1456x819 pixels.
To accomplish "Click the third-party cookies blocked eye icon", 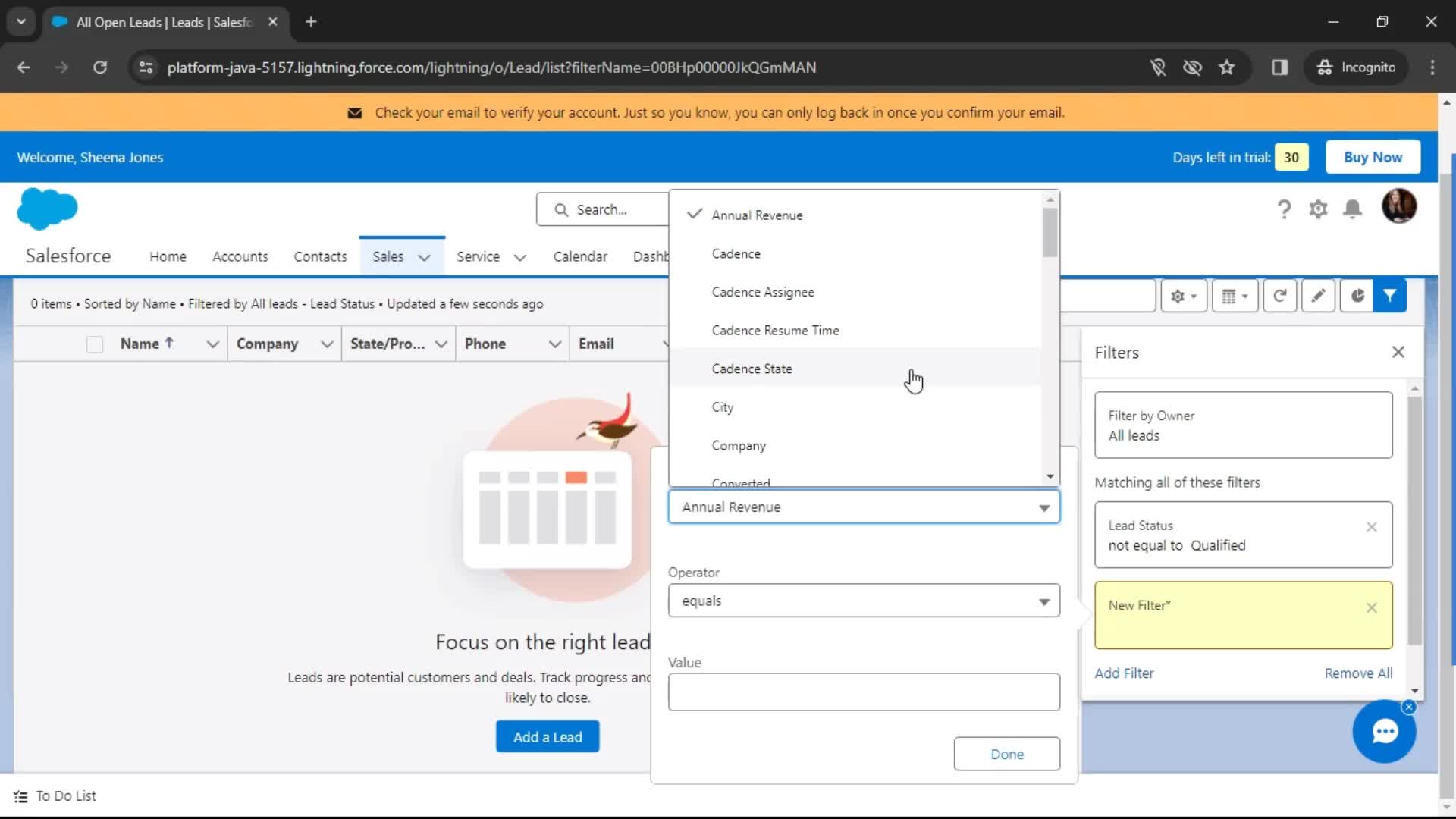I will point(1192,67).
